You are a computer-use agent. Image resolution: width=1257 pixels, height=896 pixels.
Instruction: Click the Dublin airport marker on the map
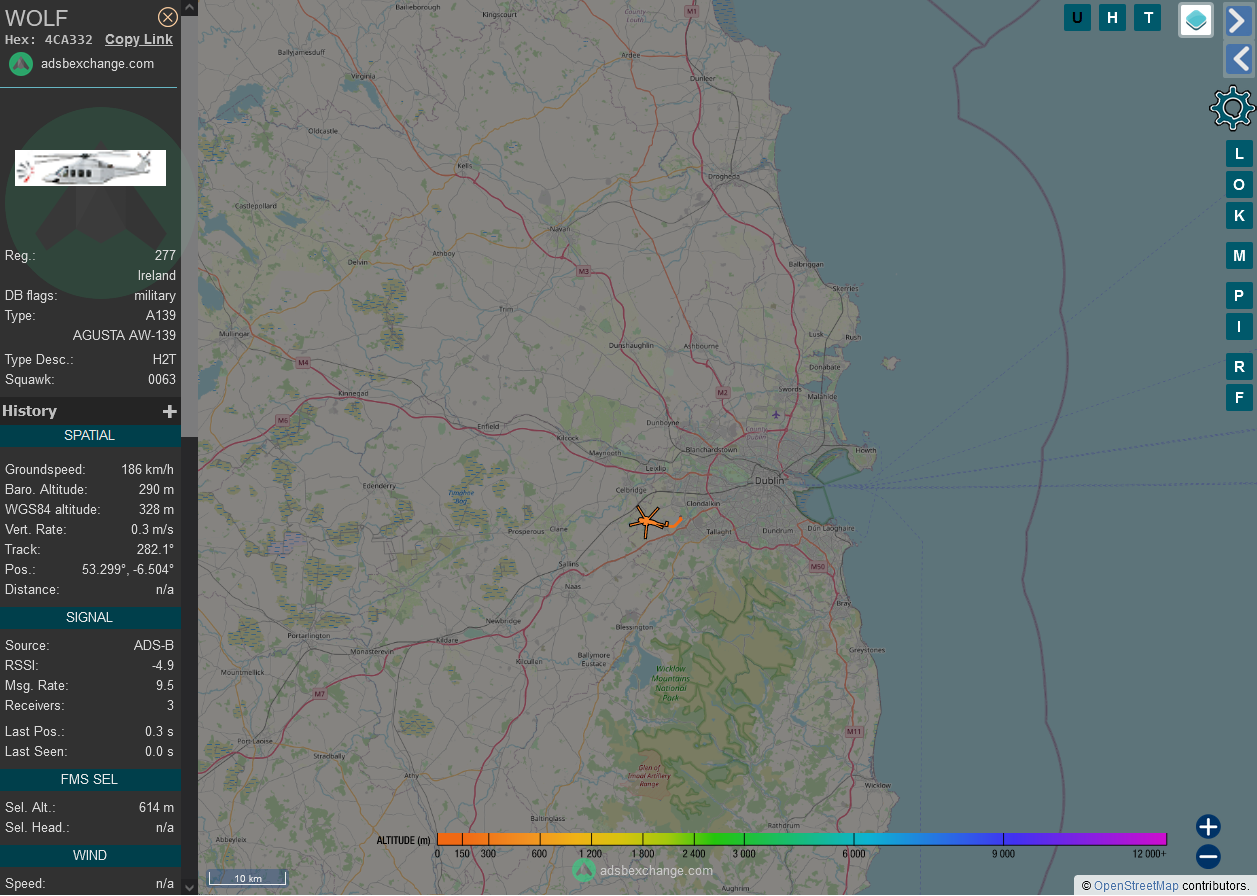tap(776, 414)
